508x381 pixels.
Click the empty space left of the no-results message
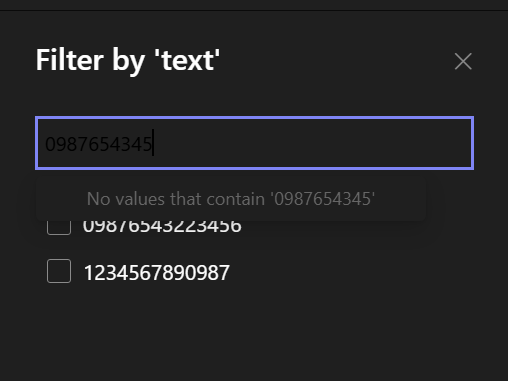tap(61, 199)
